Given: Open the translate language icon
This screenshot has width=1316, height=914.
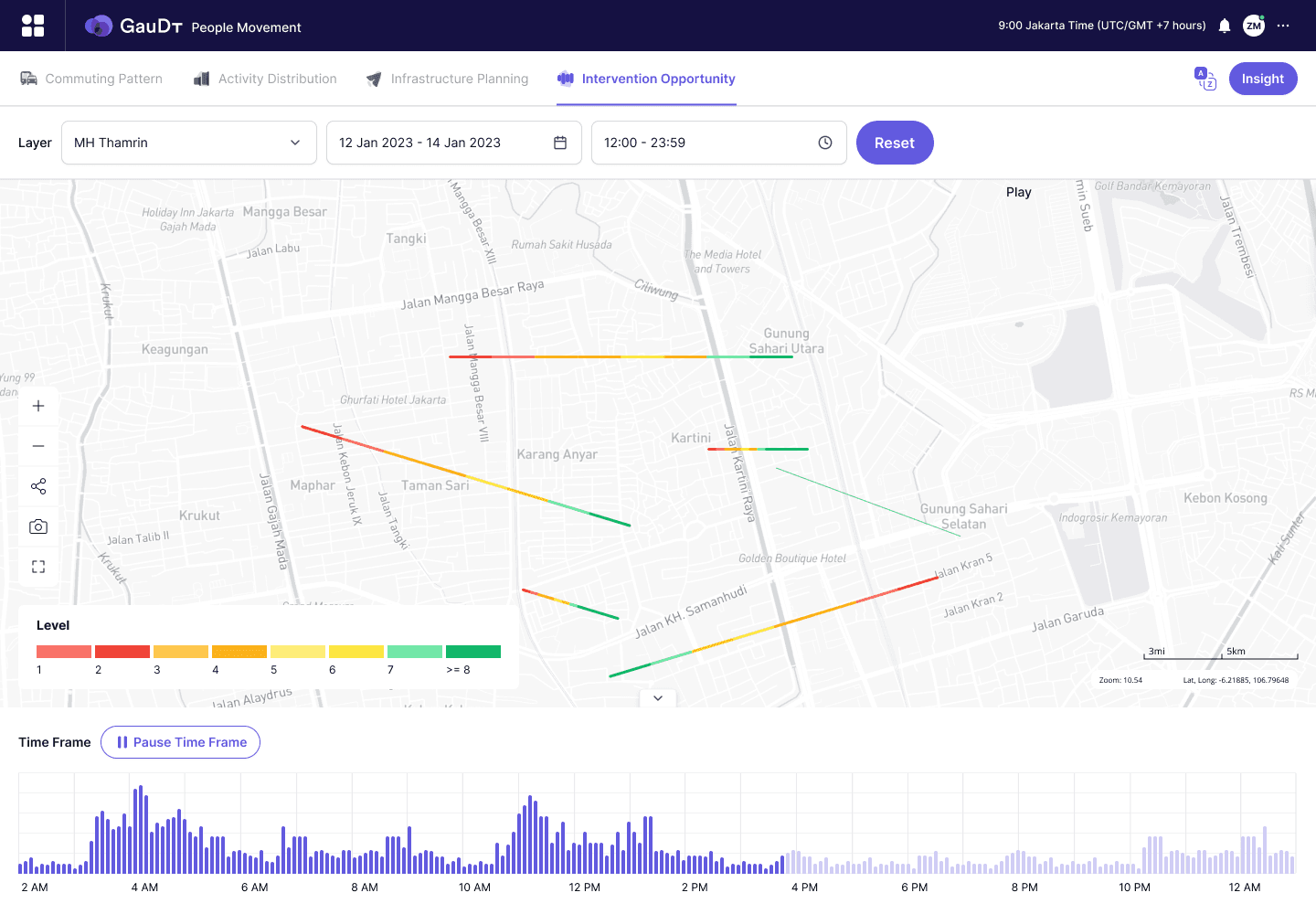Looking at the screenshot, I should 1205,79.
